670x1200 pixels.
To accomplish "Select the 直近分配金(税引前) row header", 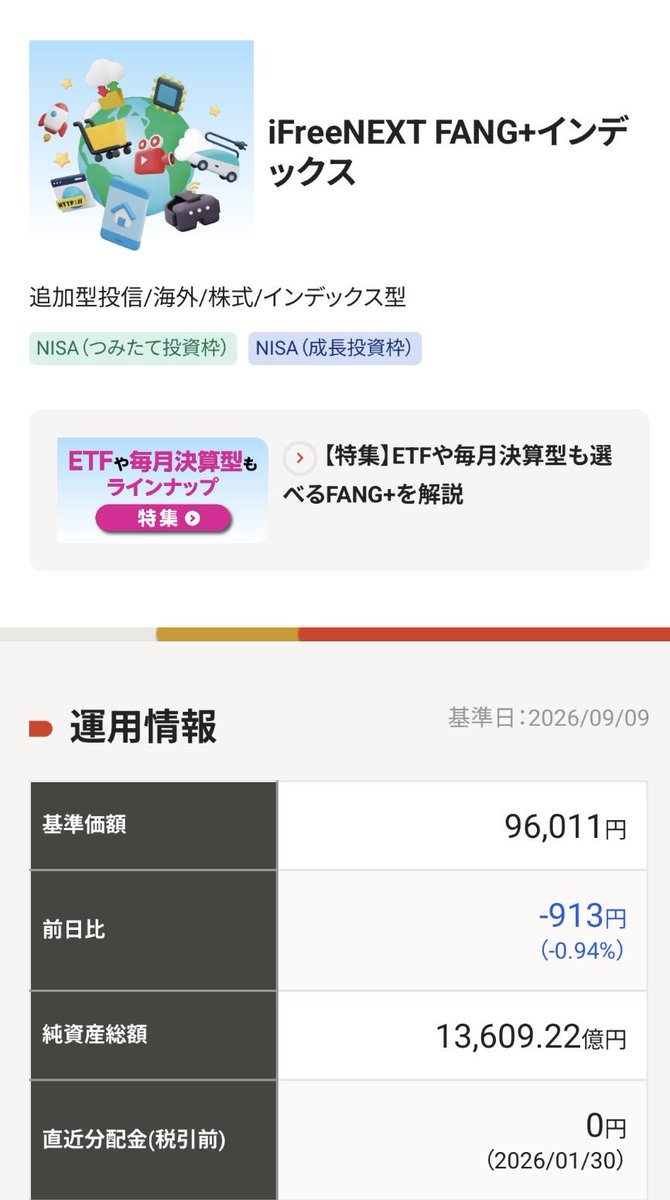I will [x=153, y=1140].
